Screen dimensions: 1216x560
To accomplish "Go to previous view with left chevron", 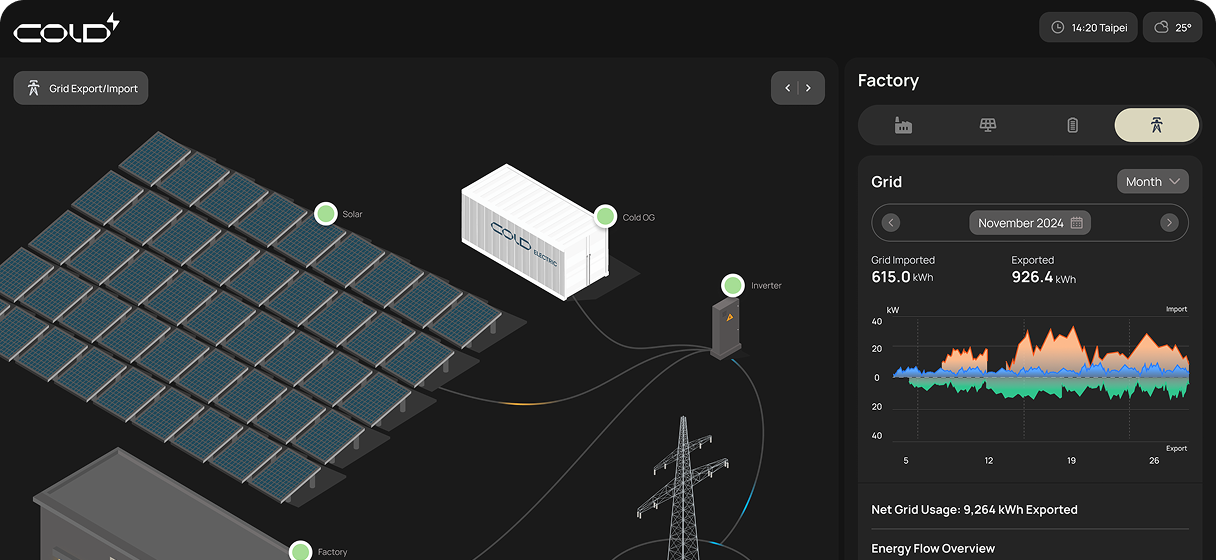I will click(787, 88).
